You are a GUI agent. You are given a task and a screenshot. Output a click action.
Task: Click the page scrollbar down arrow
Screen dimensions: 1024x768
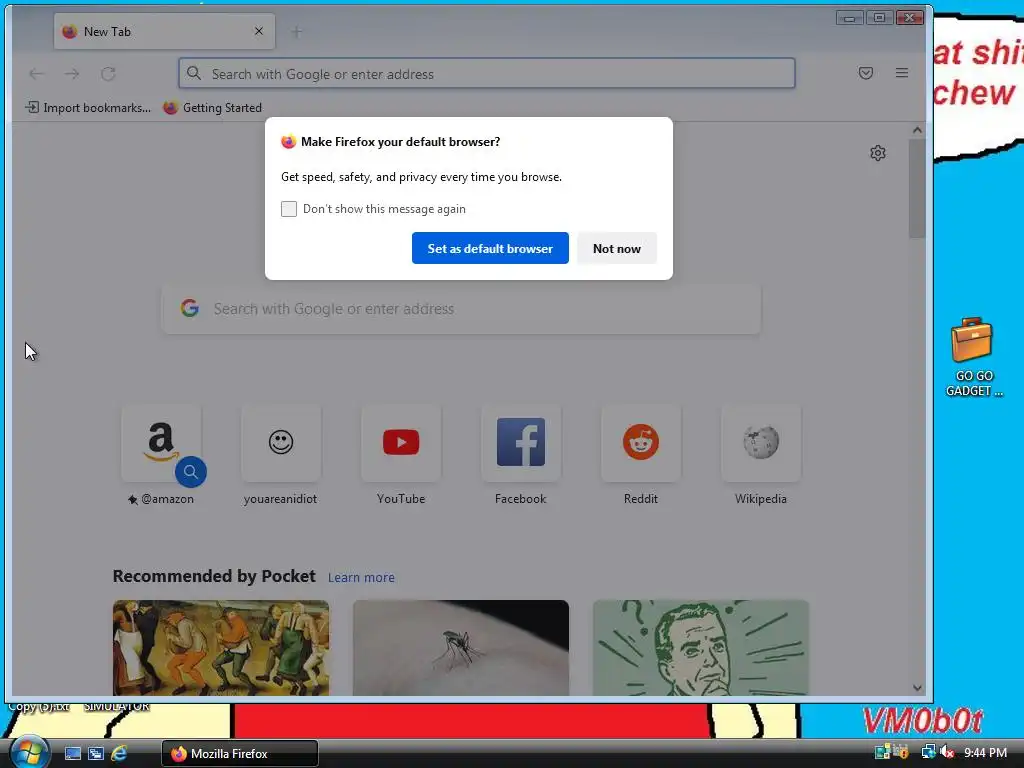(917, 688)
